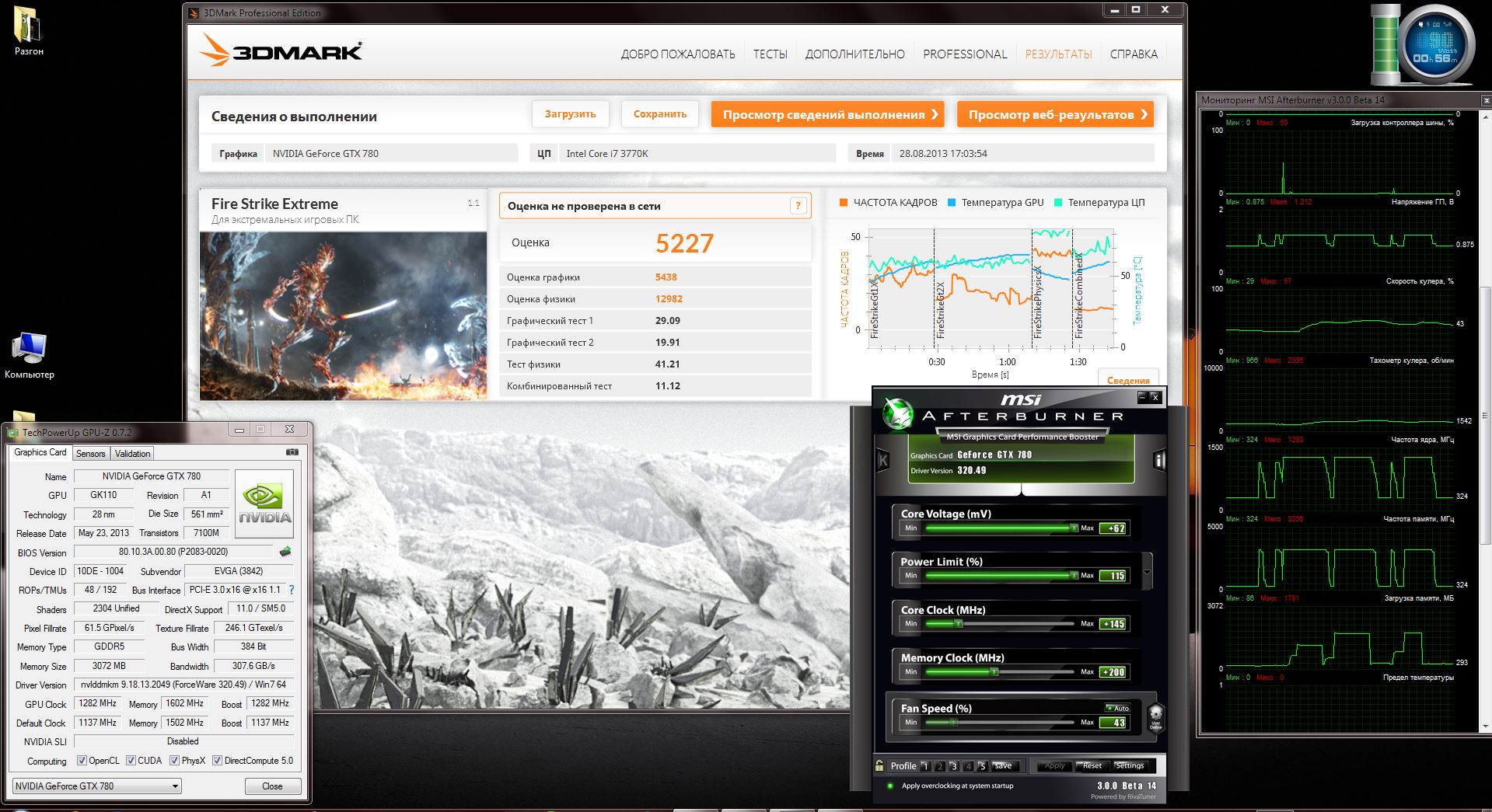The height and width of the screenshot is (812, 1492).
Task: Select Afterburner profile slot 5
Action: [x=982, y=766]
